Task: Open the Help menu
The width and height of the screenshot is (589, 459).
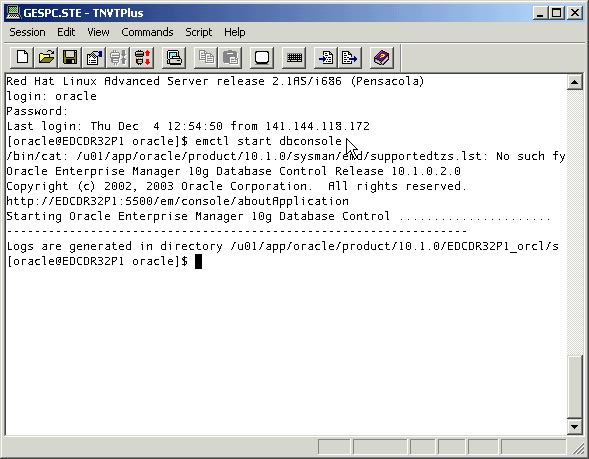Action: pos(235,32)
